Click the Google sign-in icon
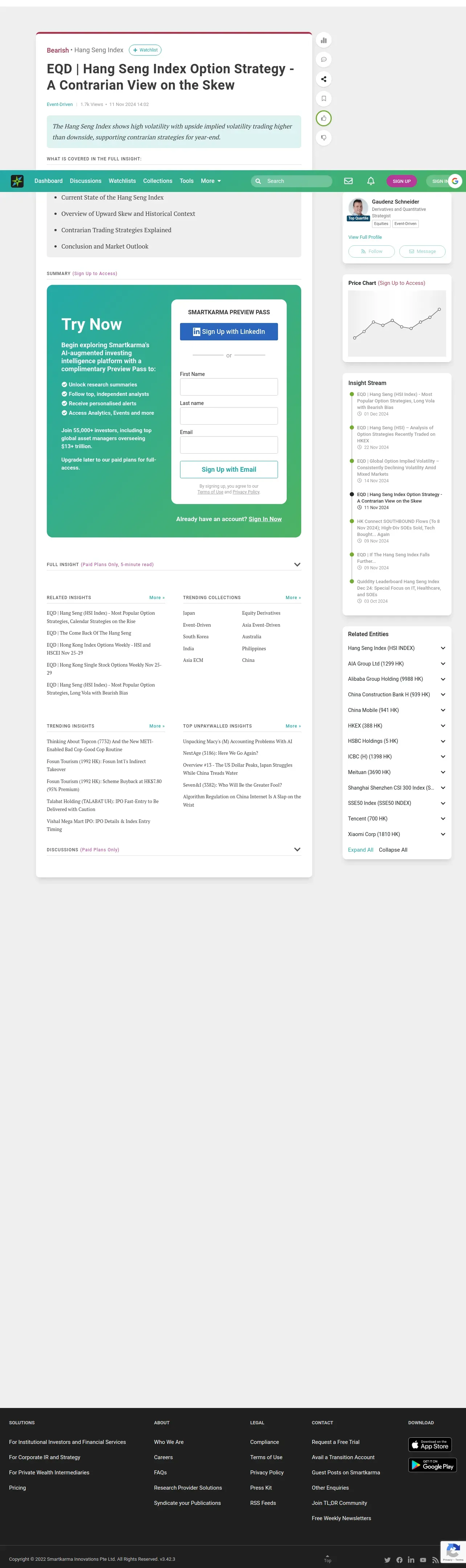Viewport: 466px width, 1568px height. click(x=454, y=181)
